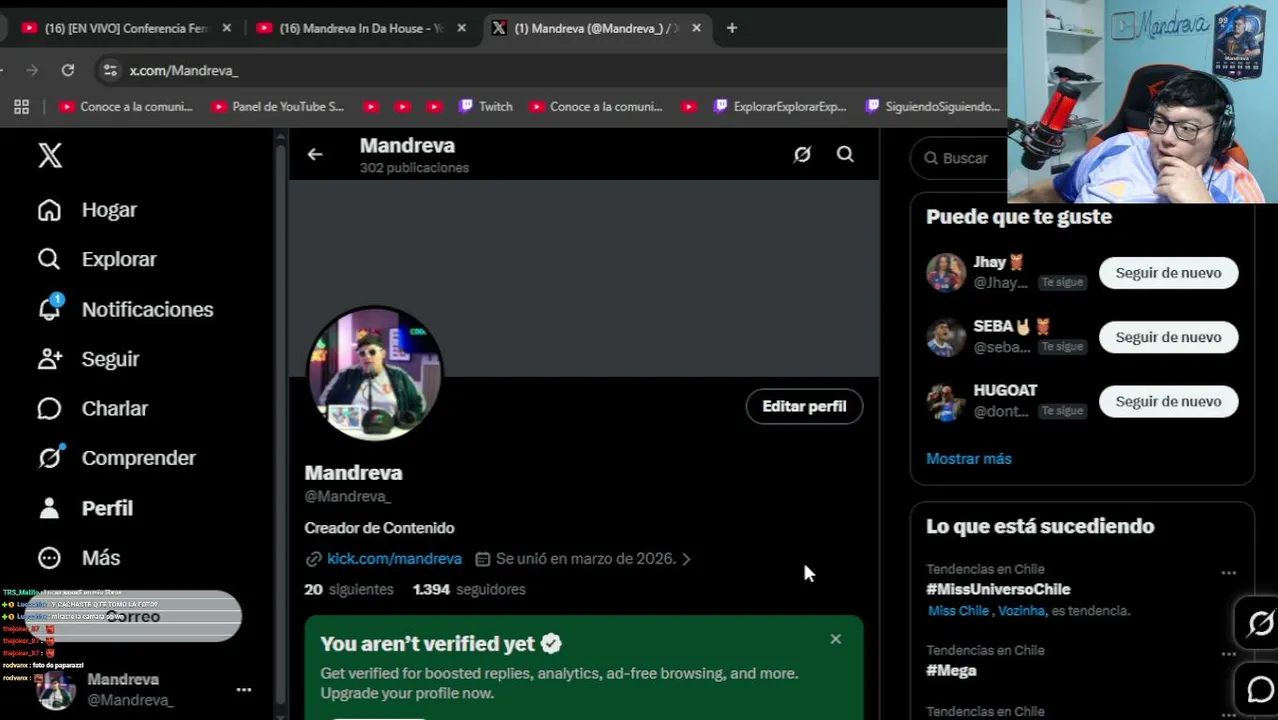Open account menu dots beside Mandreva
The image size is (1278, 720).
pos(244,690)
